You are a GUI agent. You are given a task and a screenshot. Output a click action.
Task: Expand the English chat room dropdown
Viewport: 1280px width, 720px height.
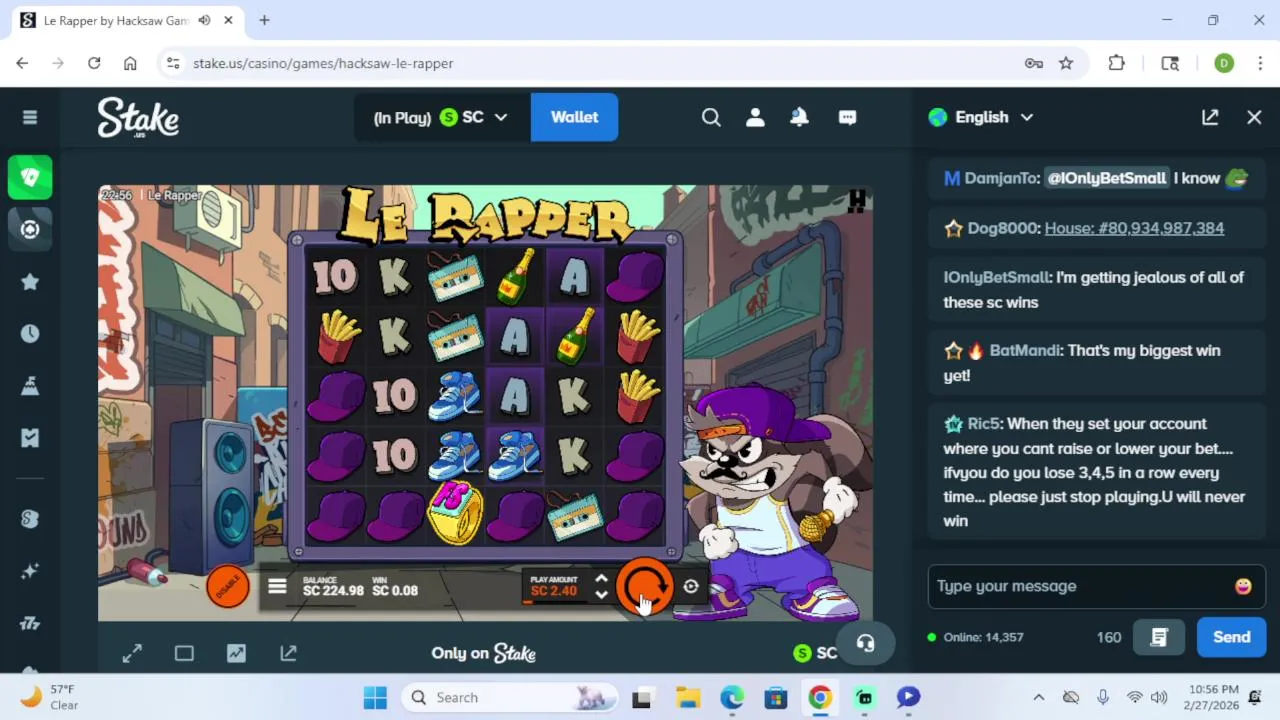[981, 117]
